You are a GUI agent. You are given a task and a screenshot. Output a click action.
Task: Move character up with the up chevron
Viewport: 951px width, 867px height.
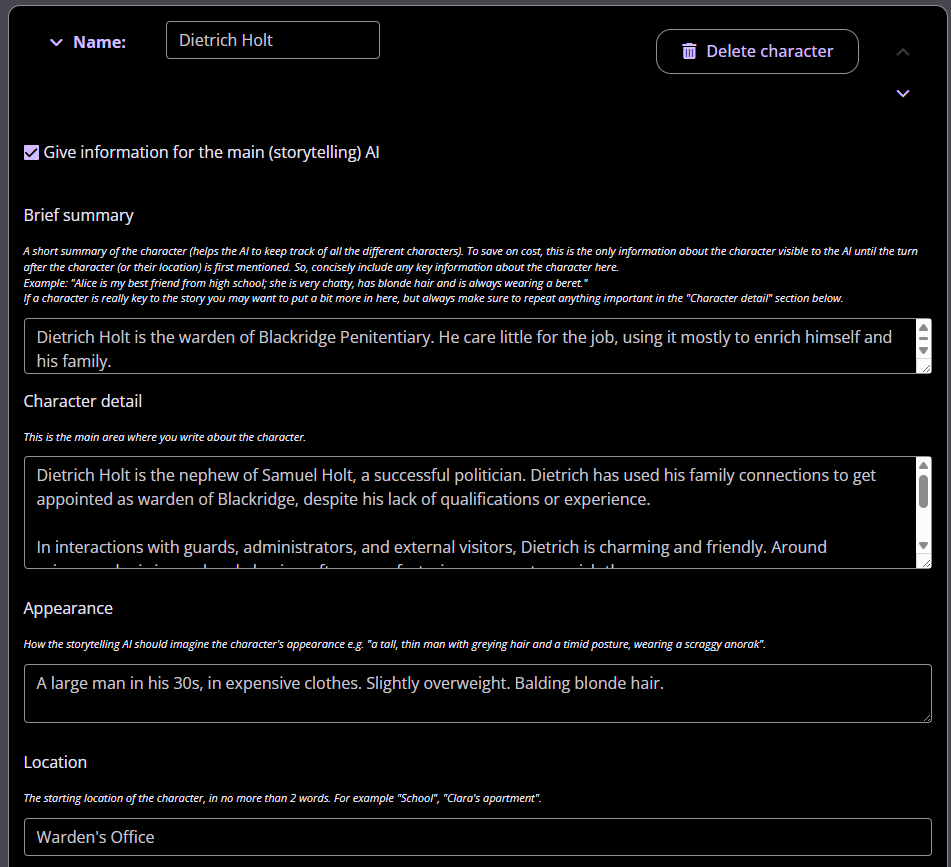[x=903, y=51]
